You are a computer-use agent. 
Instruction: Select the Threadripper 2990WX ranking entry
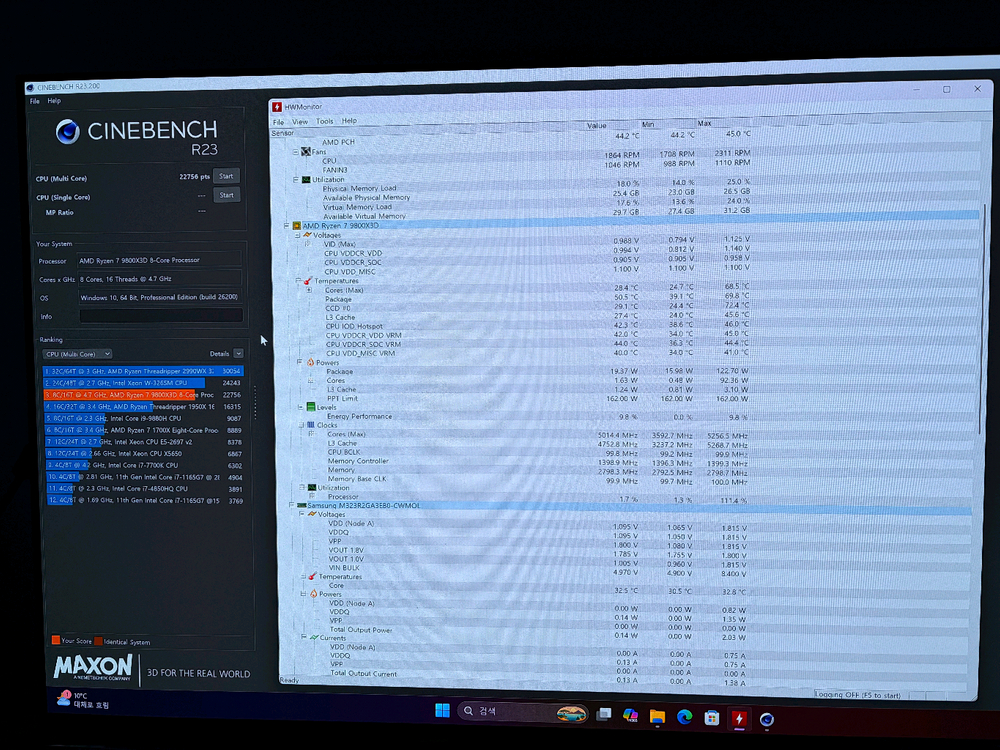tap(143, 371)
